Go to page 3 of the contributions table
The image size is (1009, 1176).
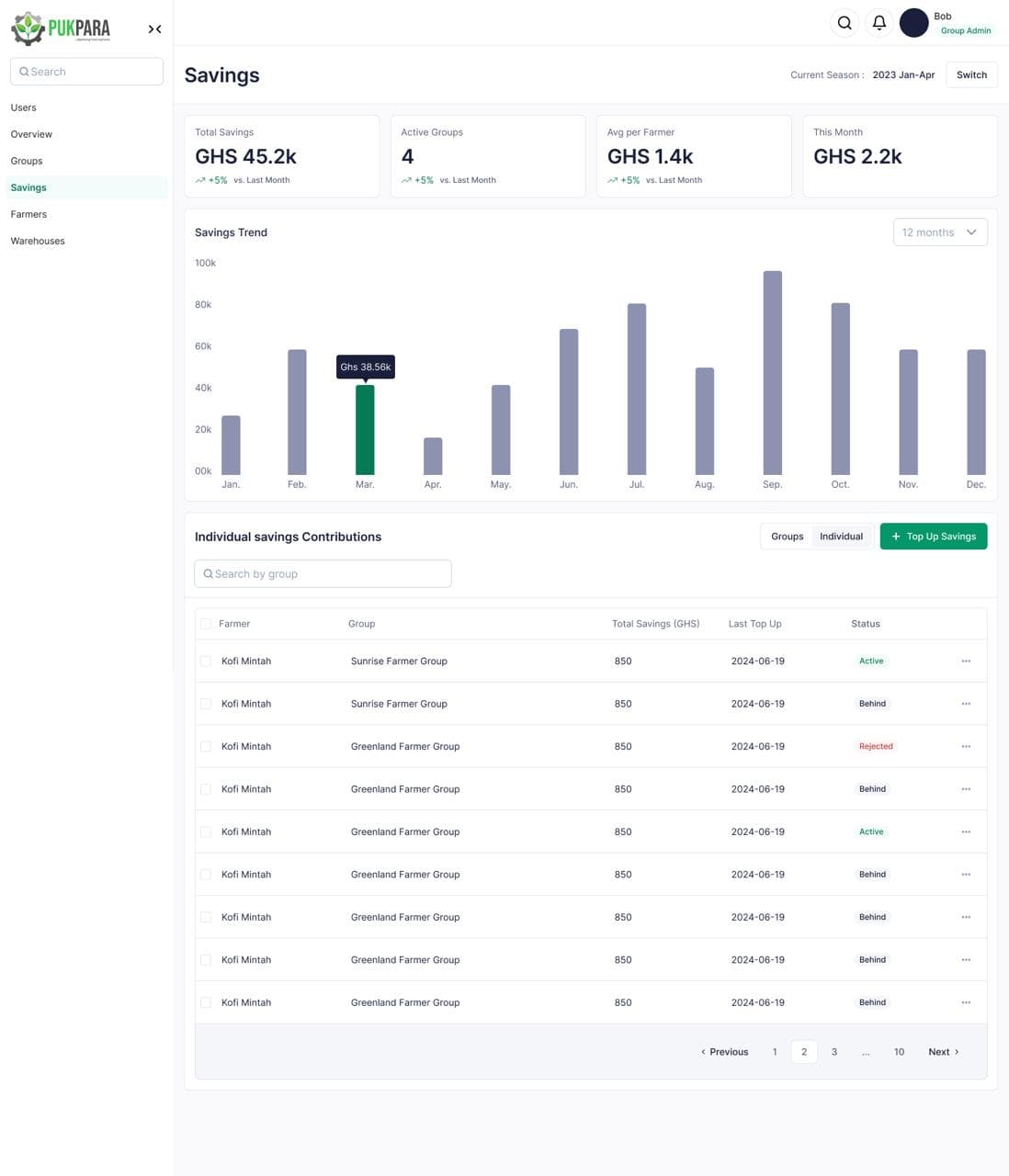pyautogui.click(x=833, y=1051)
